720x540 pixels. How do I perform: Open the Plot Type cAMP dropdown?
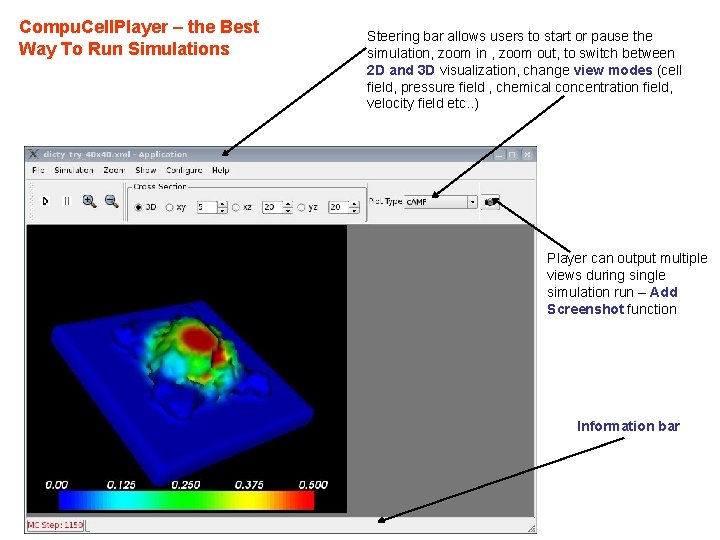pos(441,202)
